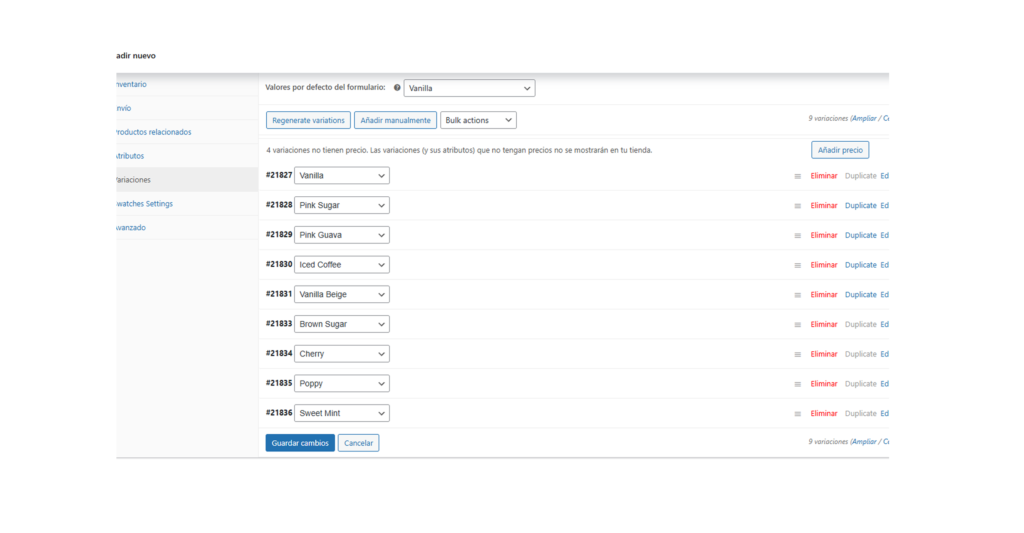This screenshot has height=533, width=1024.
Task: Expand the Pink Guava attribute dropdown
Action: tap(341, 235)
